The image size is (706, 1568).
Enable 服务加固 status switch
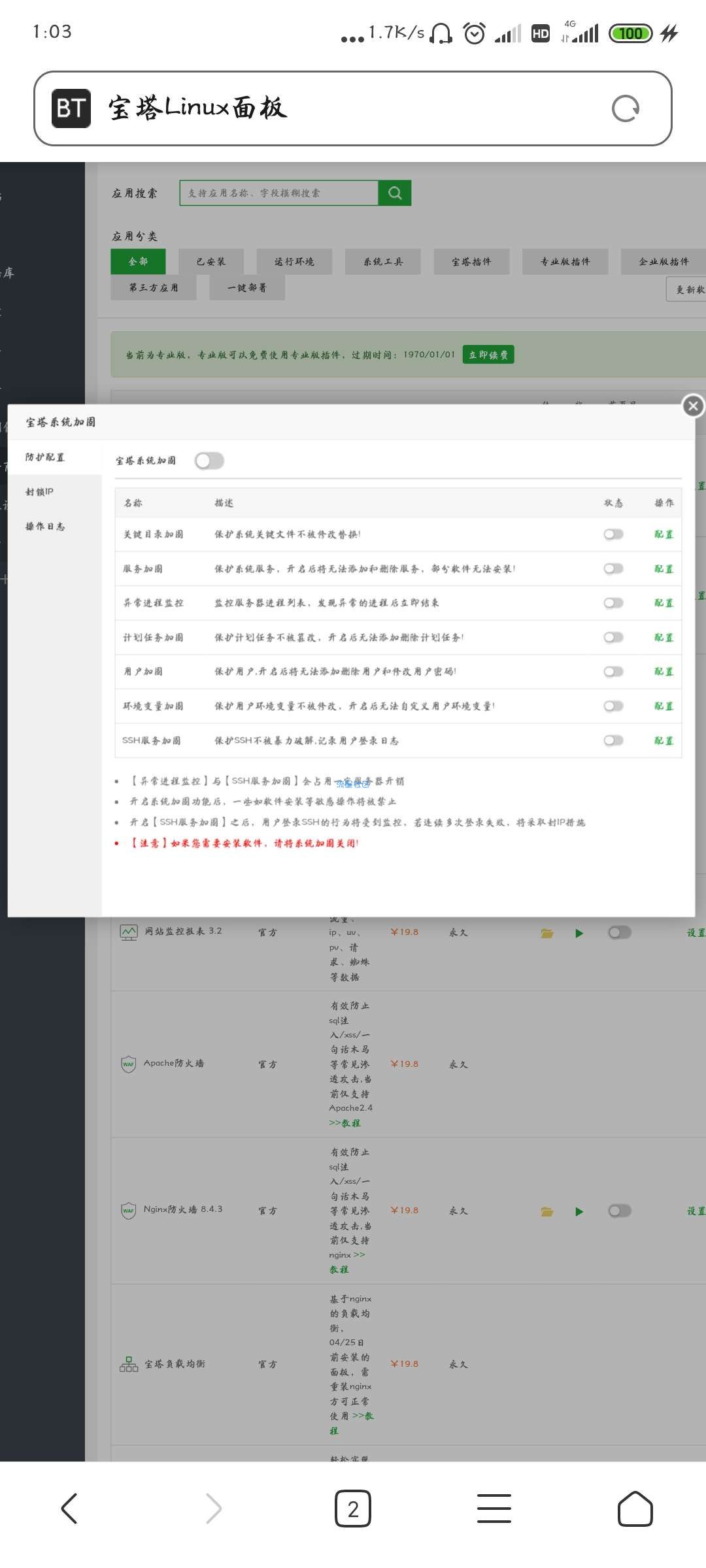[x=613, y=568]
